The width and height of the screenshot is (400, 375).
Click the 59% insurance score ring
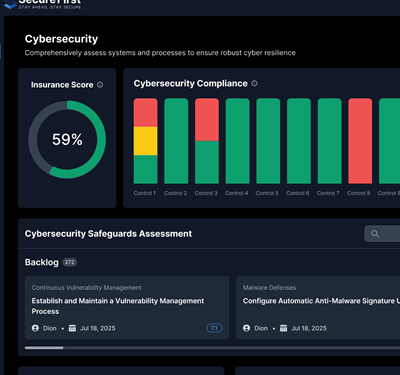coord(67,139)
